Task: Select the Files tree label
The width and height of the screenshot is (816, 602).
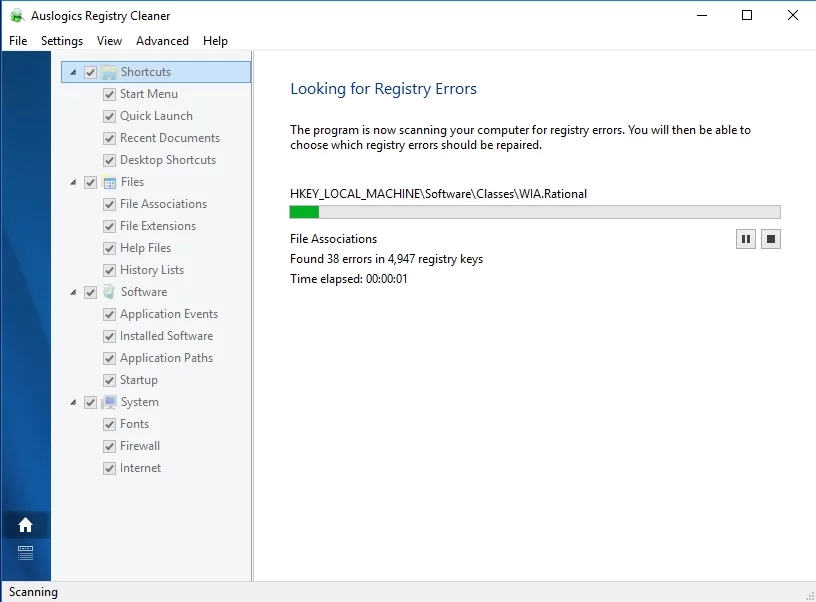Action: (x=132, y=182)
